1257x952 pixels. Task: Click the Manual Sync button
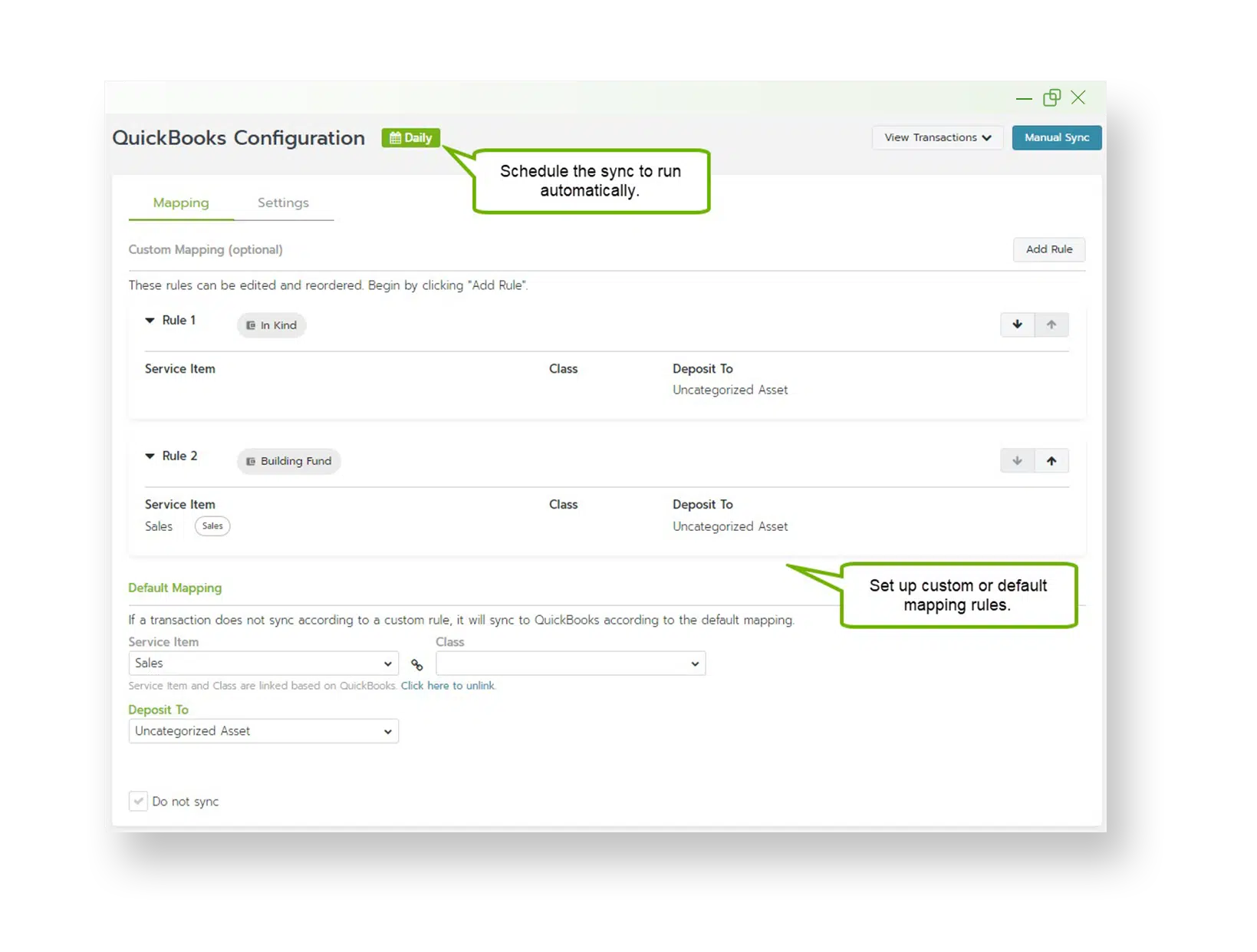point(1056,138)
